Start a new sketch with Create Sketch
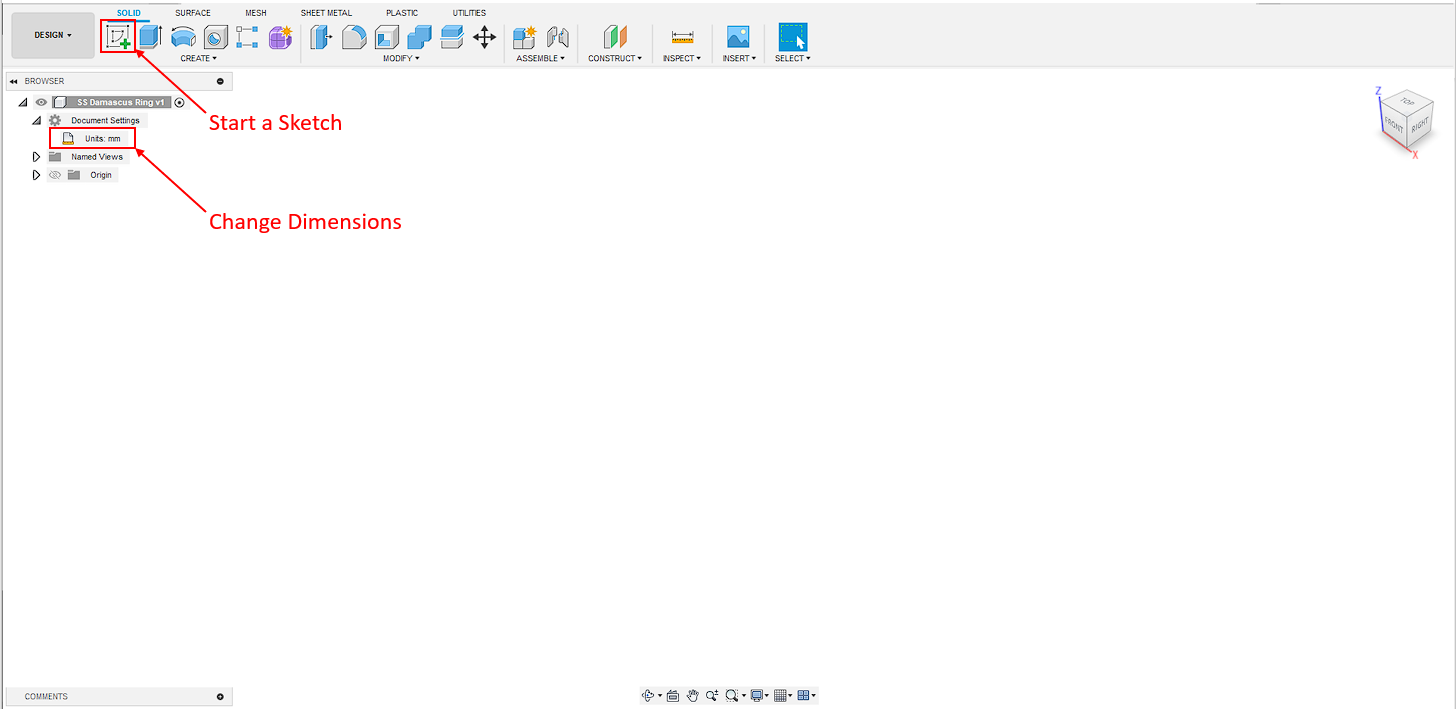Image resolution: width=1456 pixels, height=709 pixels. tap(119, 38)
